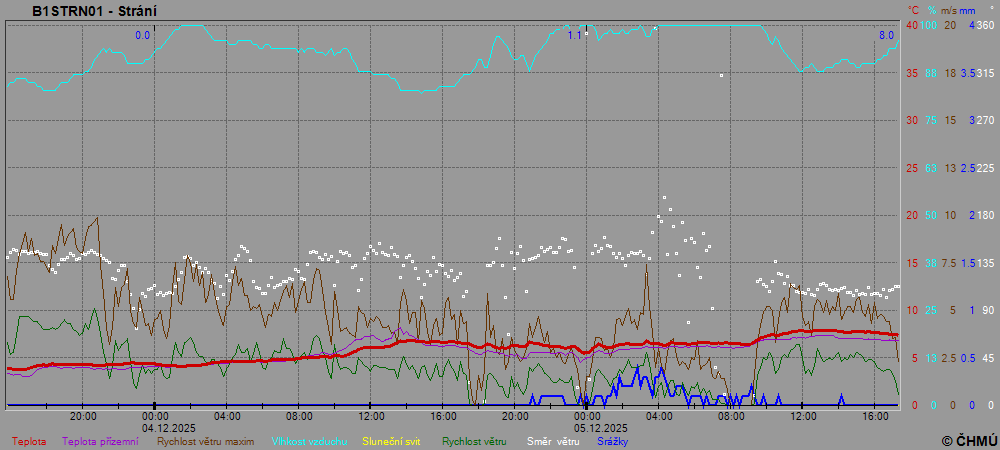Click the °C unit label on axis header

coord(911,10)
